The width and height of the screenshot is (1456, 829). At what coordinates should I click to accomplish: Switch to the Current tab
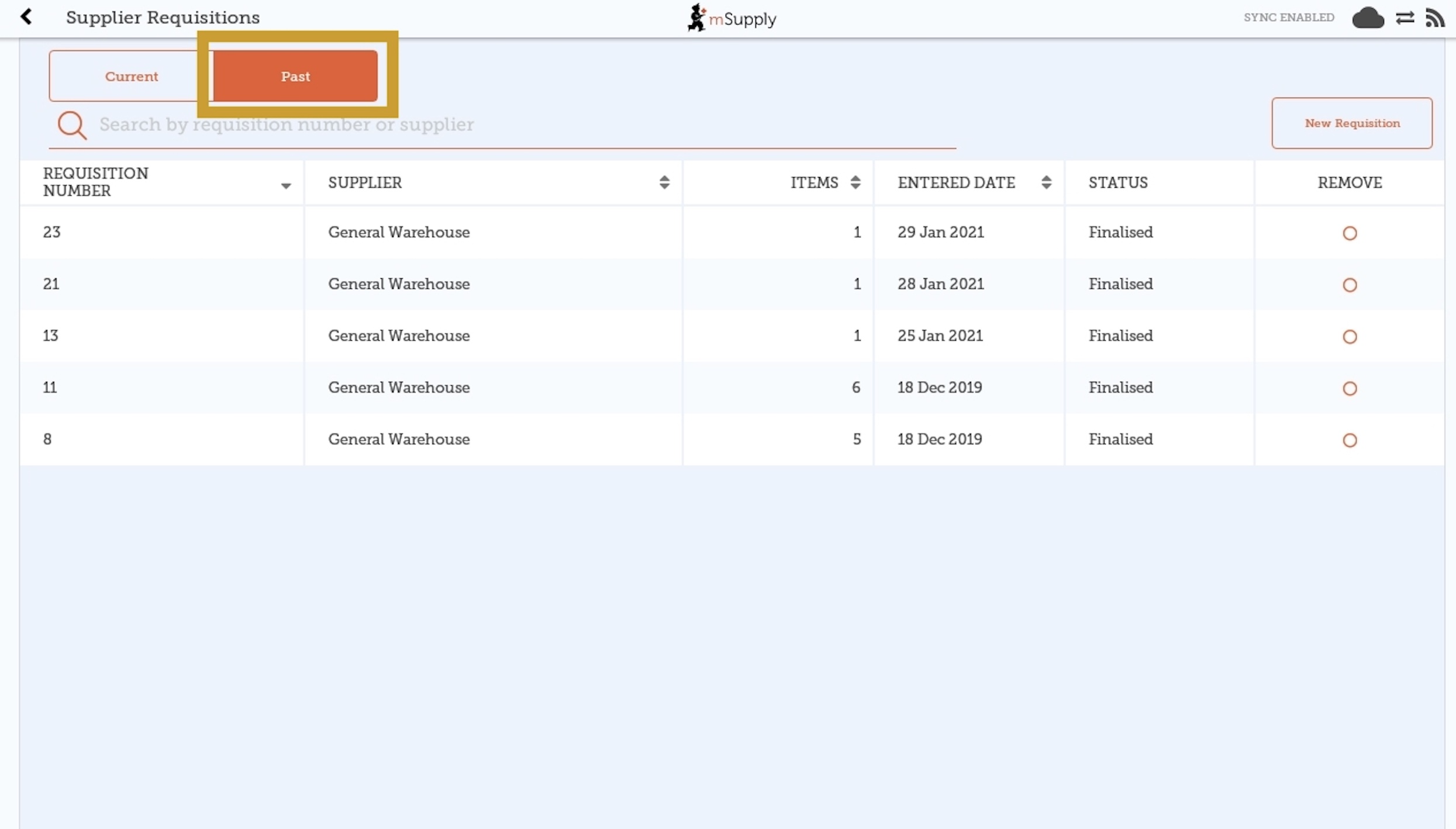pos(131,76)
